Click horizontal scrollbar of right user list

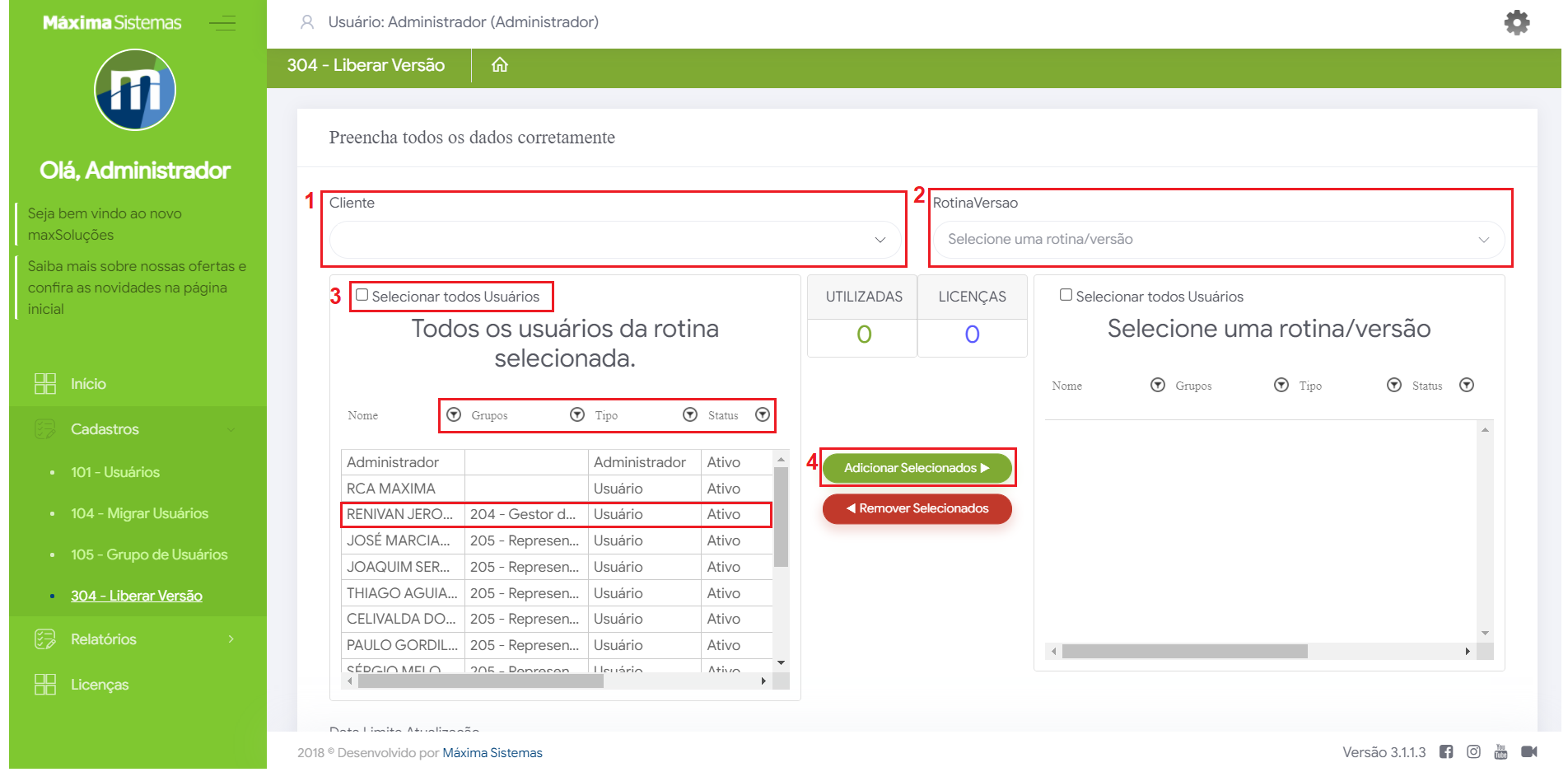tap(1184, 652)
